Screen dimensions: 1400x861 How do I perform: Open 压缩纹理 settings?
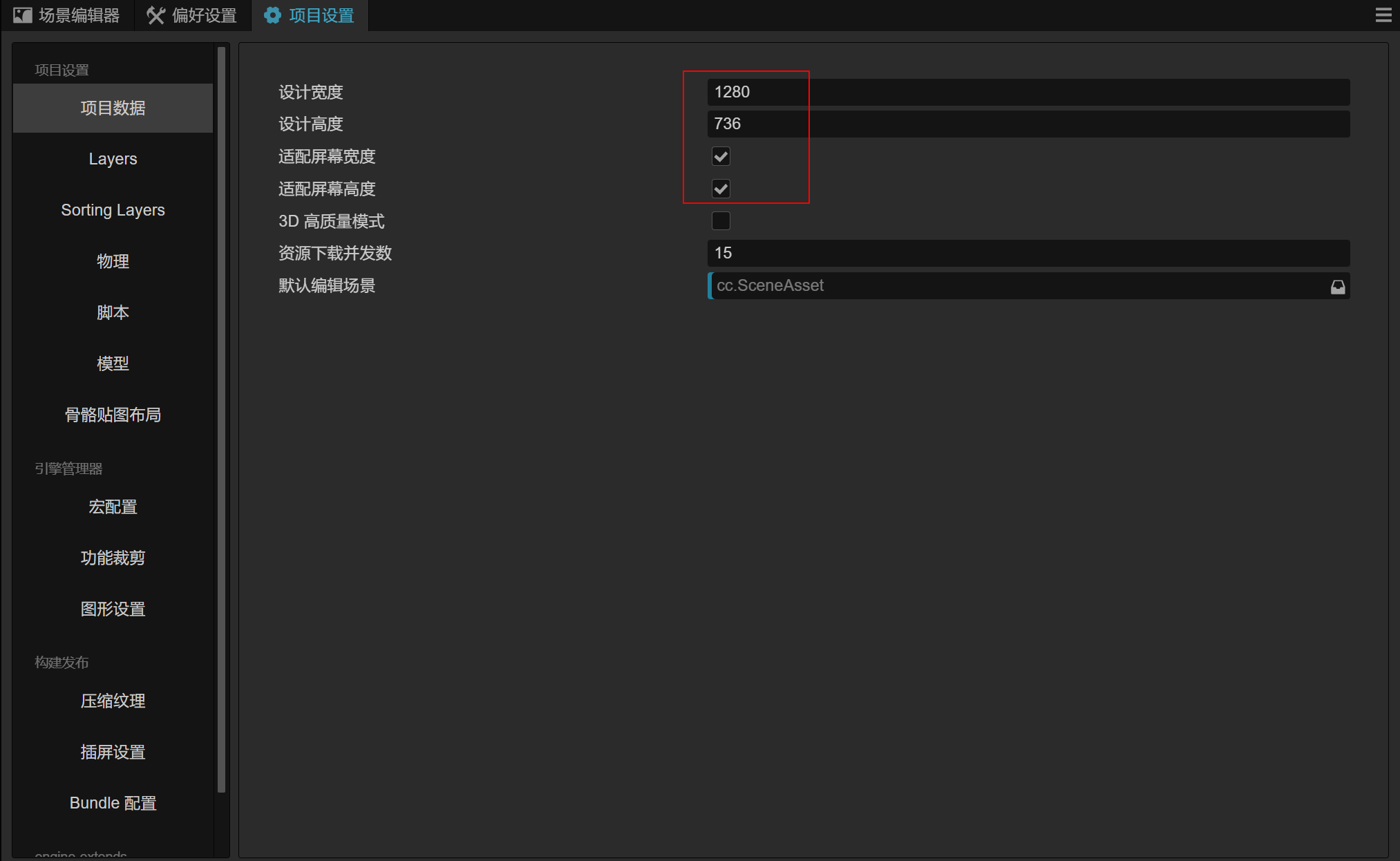[112, 700]
